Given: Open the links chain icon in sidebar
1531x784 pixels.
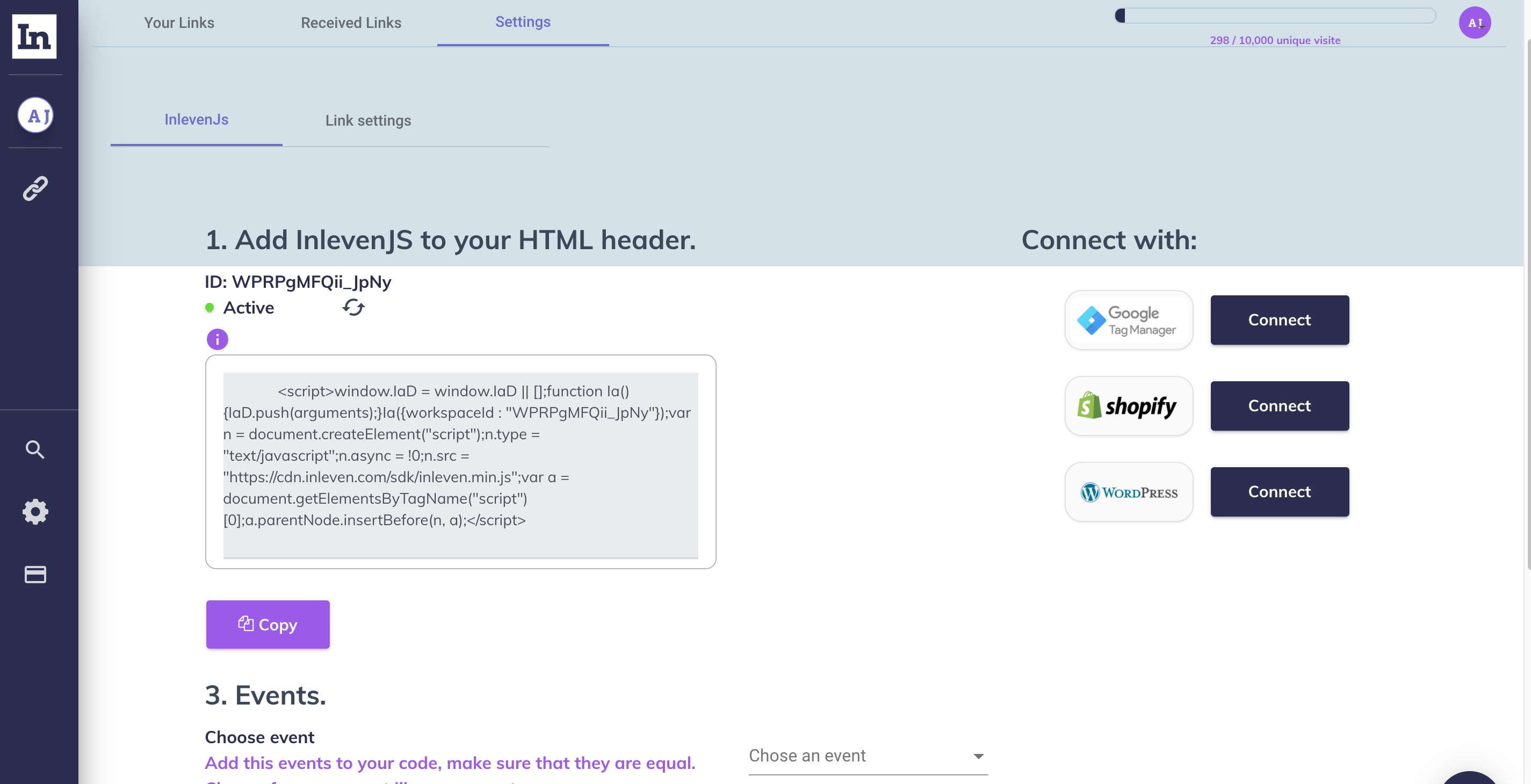Looking at the screenshot, I should click(x=35, y=188).
